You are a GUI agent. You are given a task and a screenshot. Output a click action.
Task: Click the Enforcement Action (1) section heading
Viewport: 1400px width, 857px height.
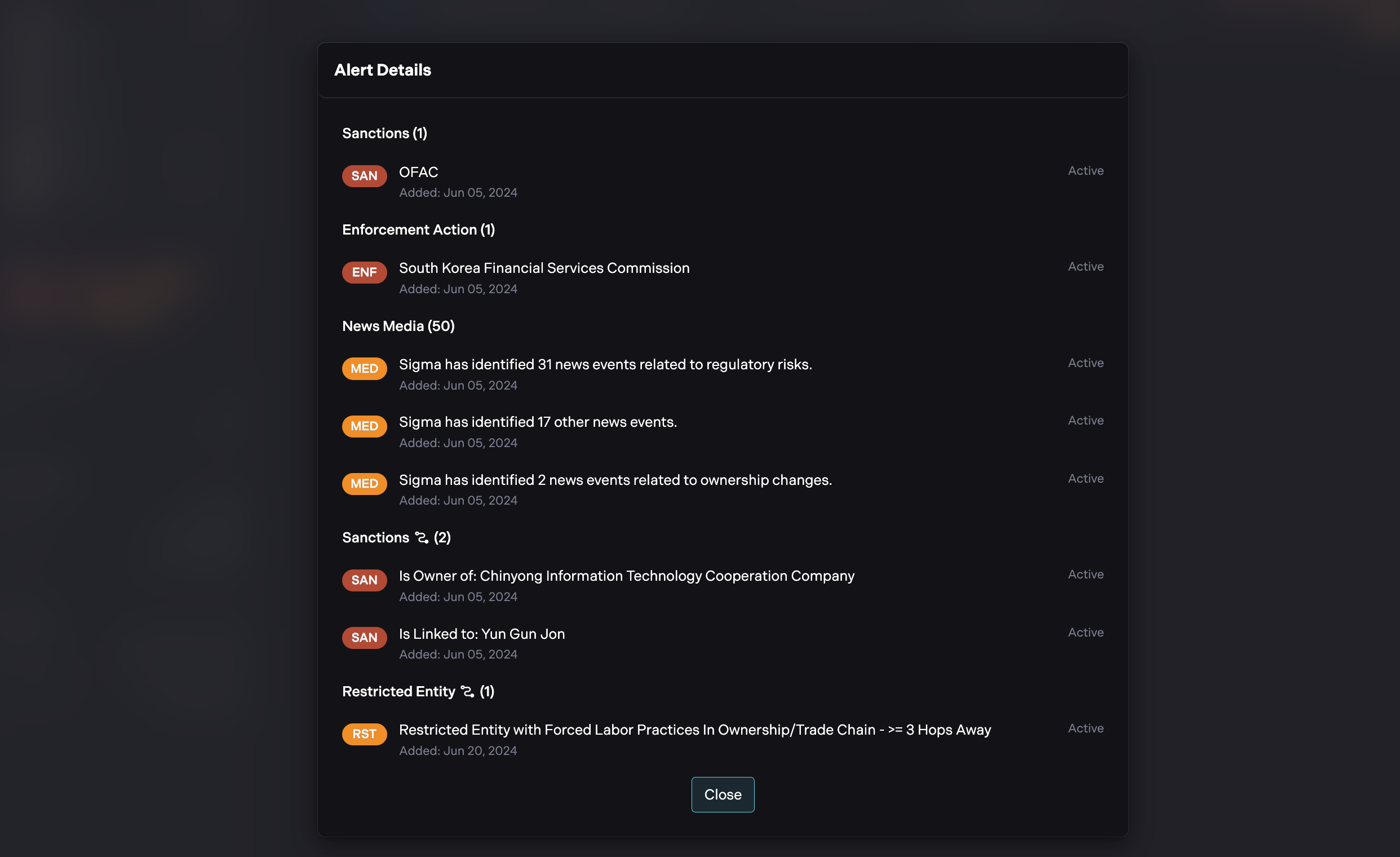pyautogui.click(x=418, y=229)
